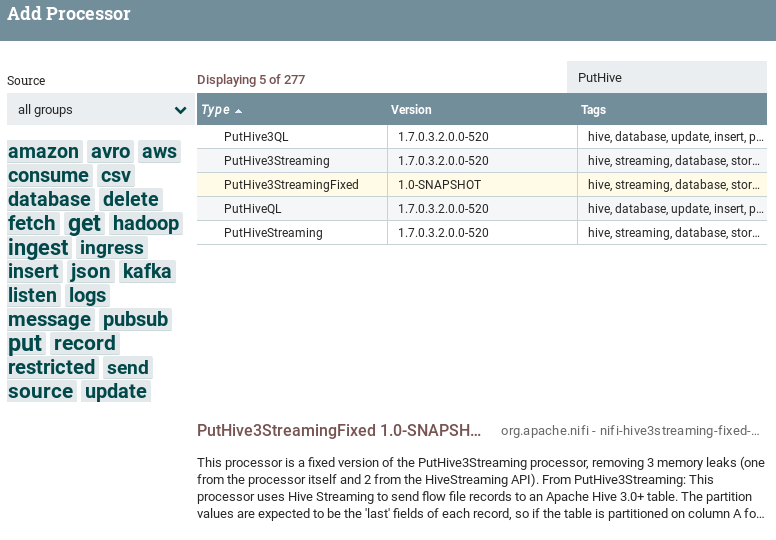Viewport: 776px width, 540px height.
Task: Filter by the 'restricted' tag
Action: pyautogui.click(x=51, y=367)
